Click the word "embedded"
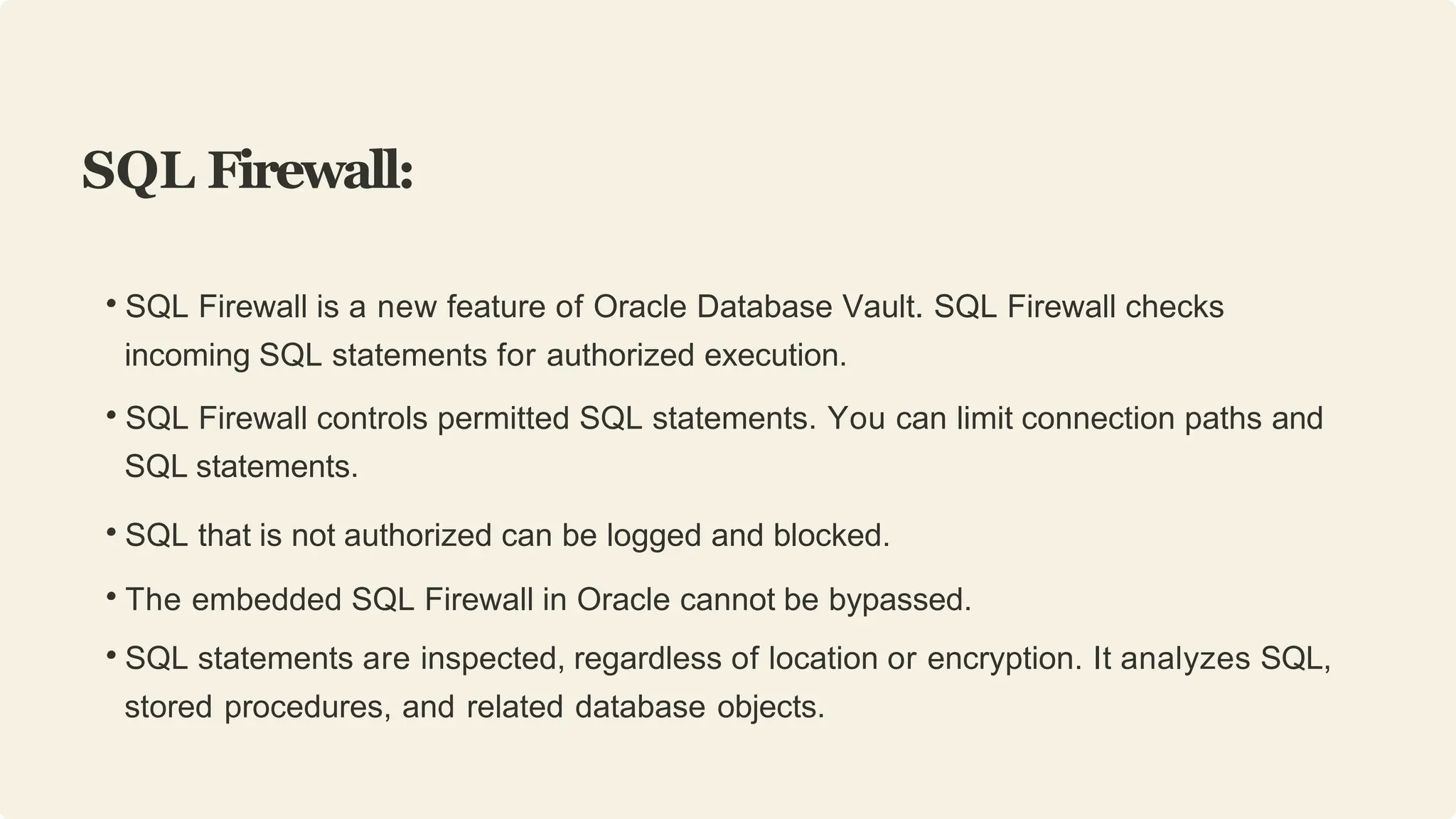1456x819 pixels. pos(267,600)
